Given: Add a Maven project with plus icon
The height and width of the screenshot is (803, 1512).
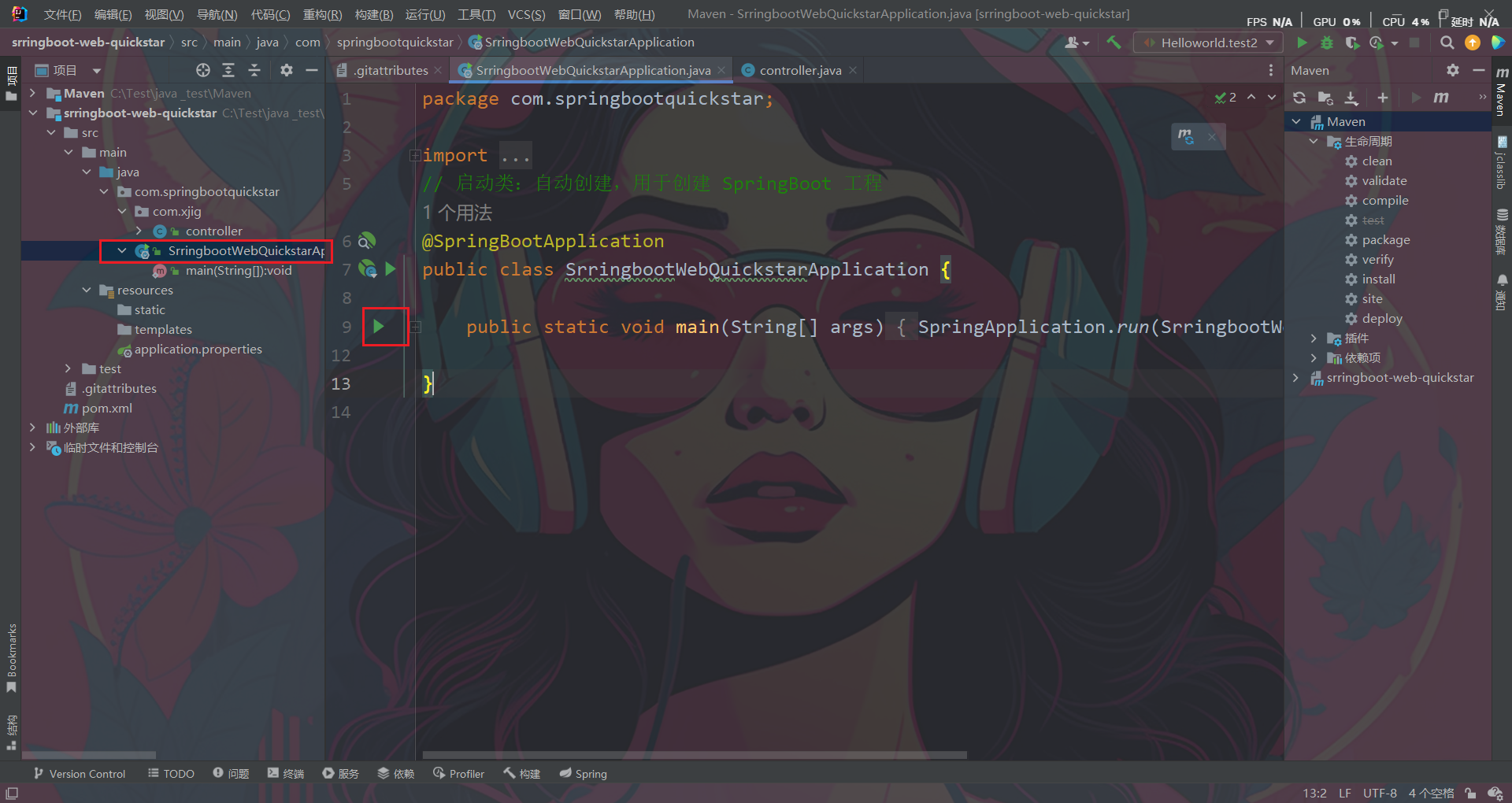Looking at the screenshot, I should 1382,98.
